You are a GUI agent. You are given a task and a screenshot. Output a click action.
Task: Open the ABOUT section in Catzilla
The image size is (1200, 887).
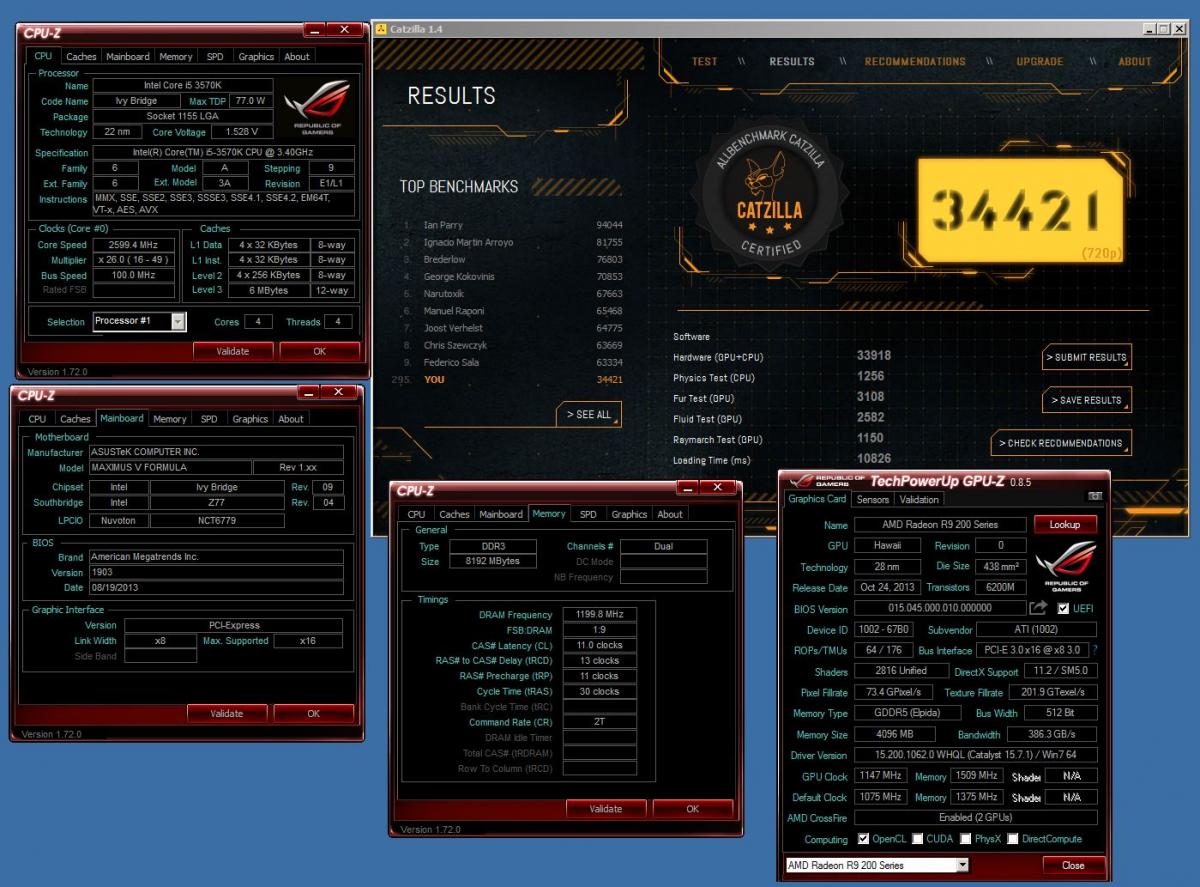tap(1135, 61)
